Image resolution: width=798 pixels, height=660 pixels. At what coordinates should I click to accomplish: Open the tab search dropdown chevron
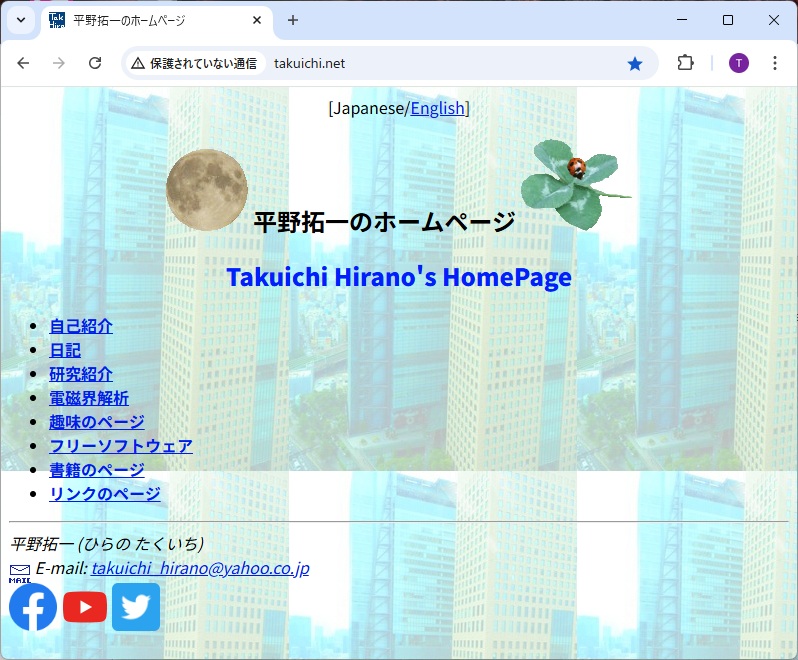(x=21, y=20)
